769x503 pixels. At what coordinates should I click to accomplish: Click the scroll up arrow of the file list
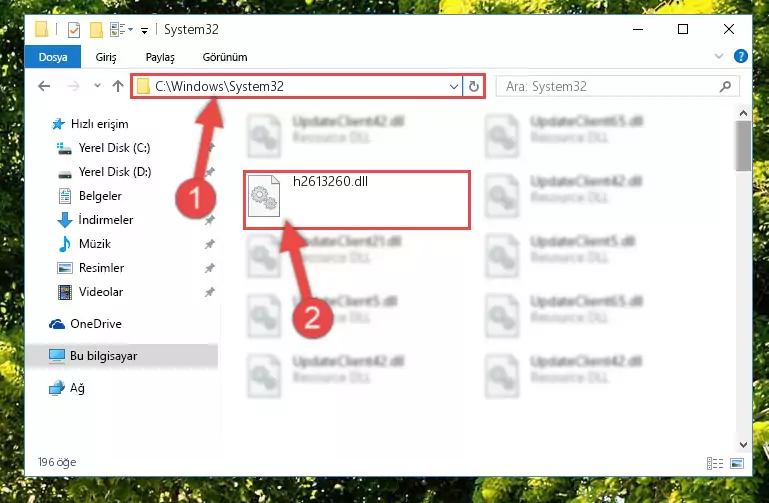743,113
